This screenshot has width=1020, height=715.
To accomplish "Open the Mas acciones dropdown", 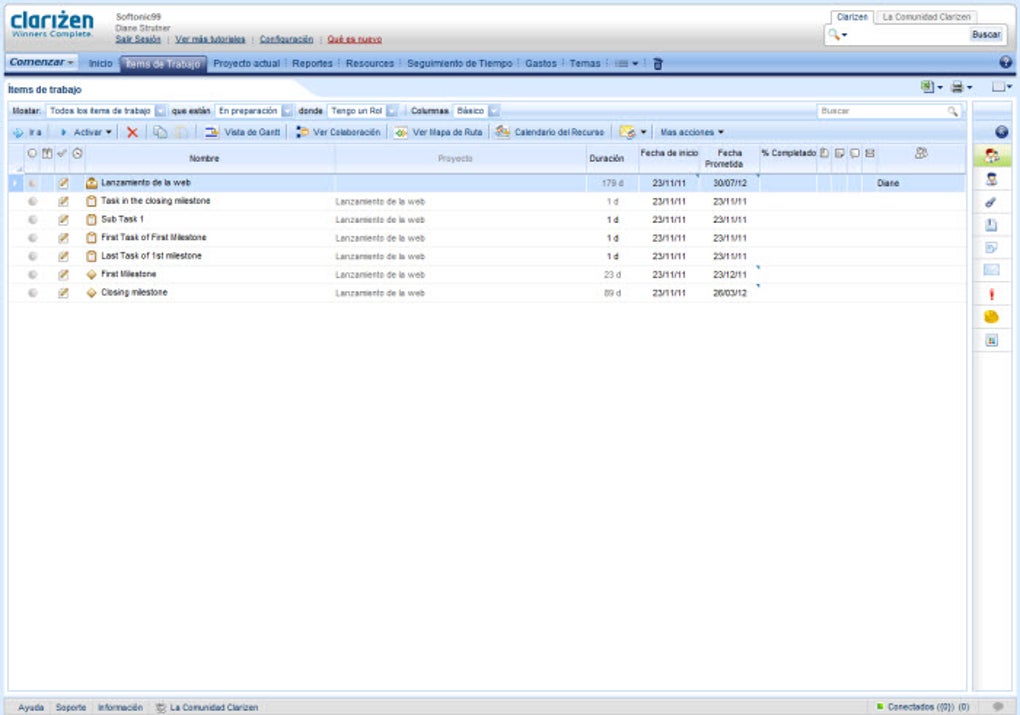I will (691, 132).
